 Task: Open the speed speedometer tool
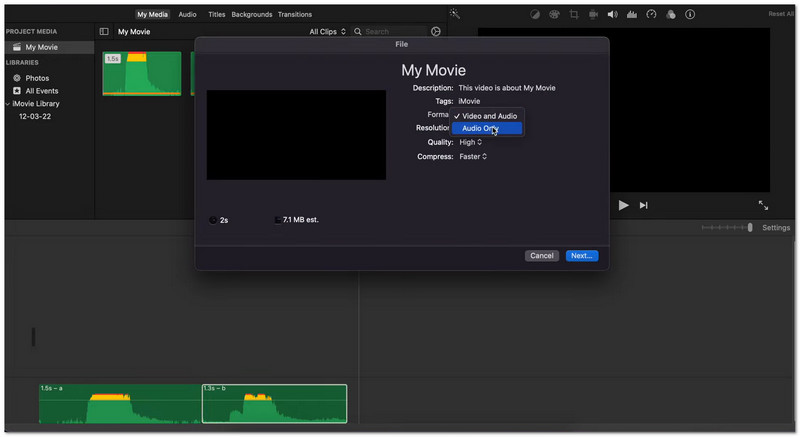click(651, 14)
